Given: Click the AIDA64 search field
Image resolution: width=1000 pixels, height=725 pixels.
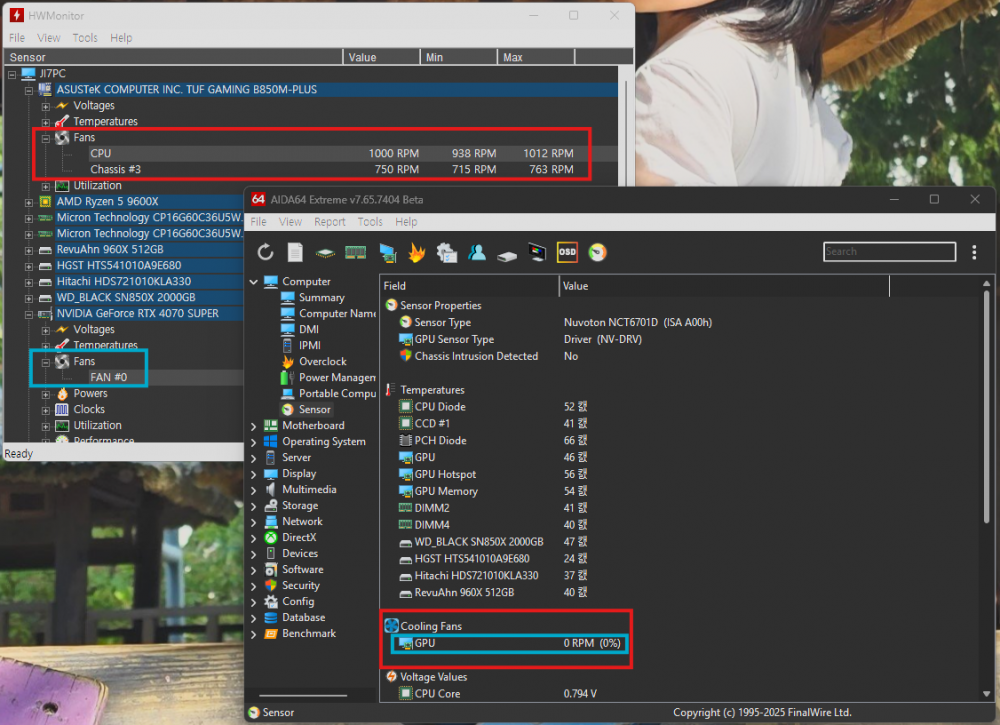Looking at the screenshot, I should (890, 252).
